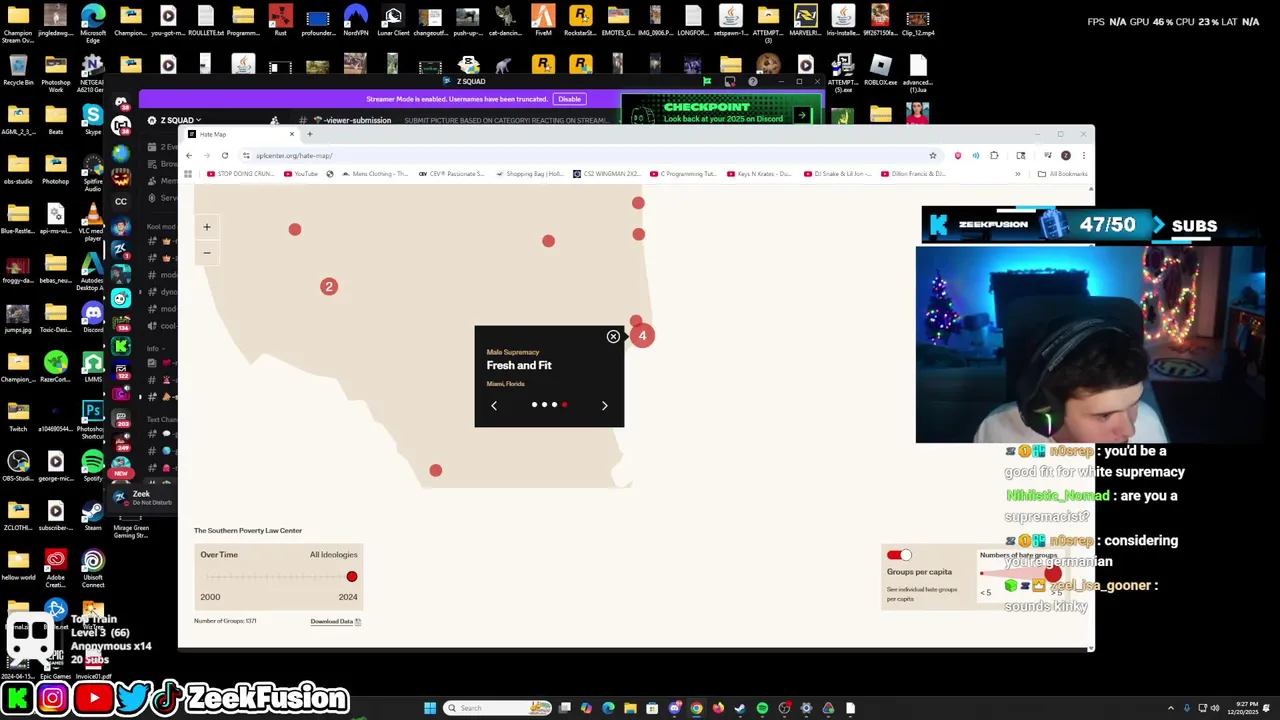The width and height of the screenshot is (1280, 720).
Task: Click the Checkpoint banner arrow in Discord
Action: click(801, 115)
